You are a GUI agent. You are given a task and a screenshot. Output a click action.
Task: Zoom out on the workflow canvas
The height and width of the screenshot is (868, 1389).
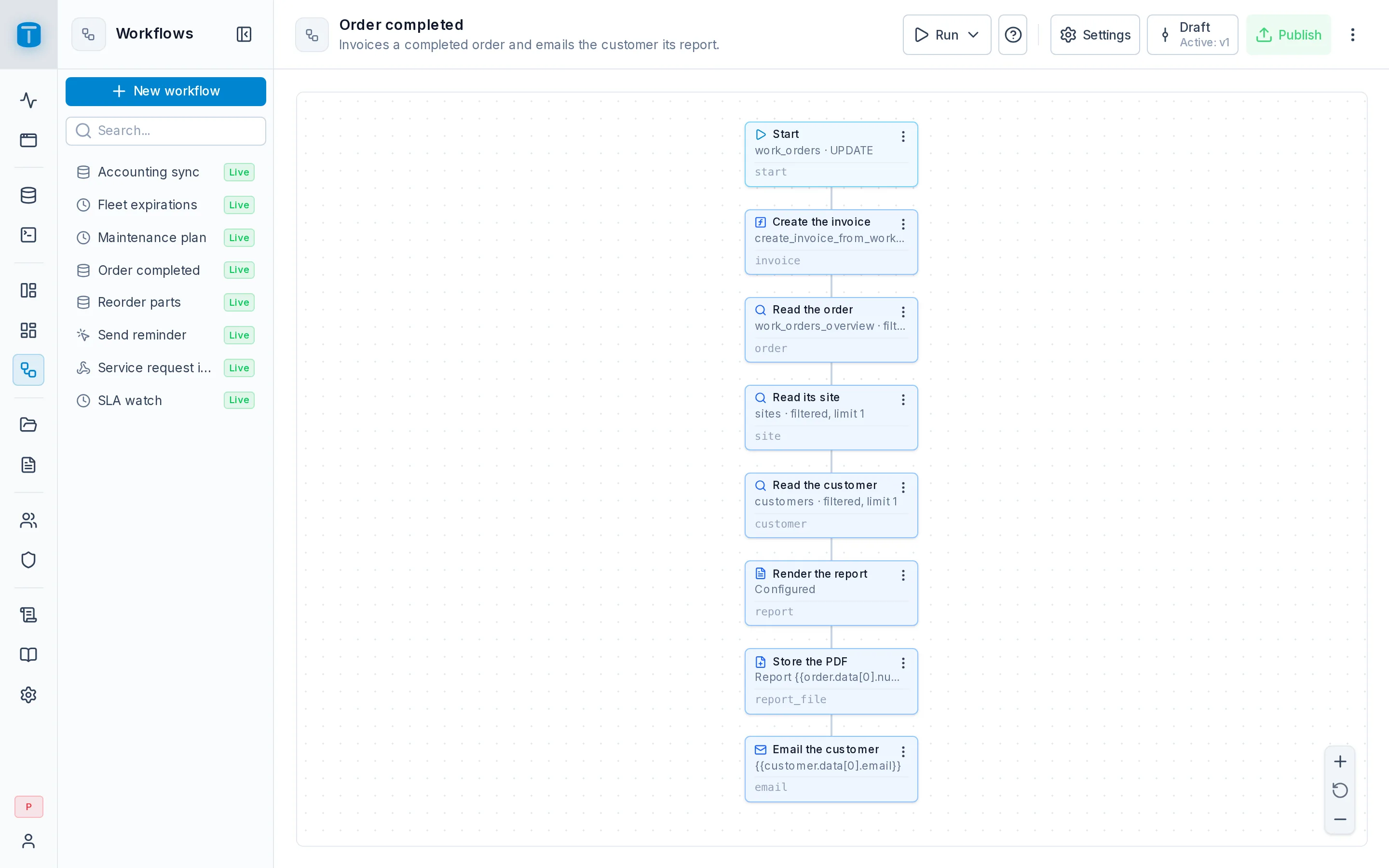pyautogui.click(x=1340, y=819)
